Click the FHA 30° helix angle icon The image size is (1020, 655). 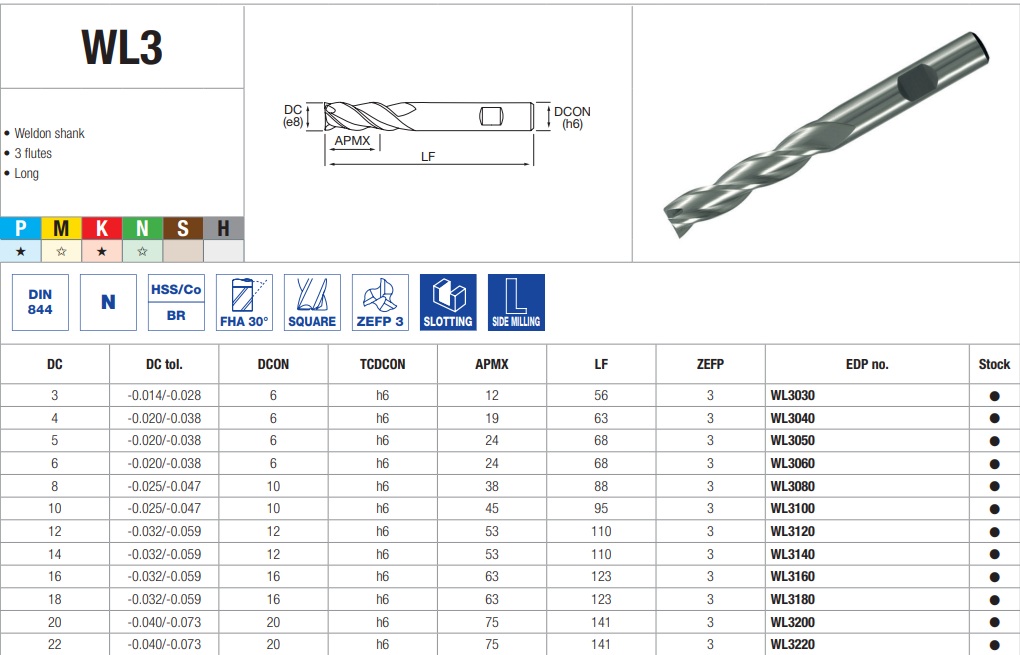coord(244,302)
